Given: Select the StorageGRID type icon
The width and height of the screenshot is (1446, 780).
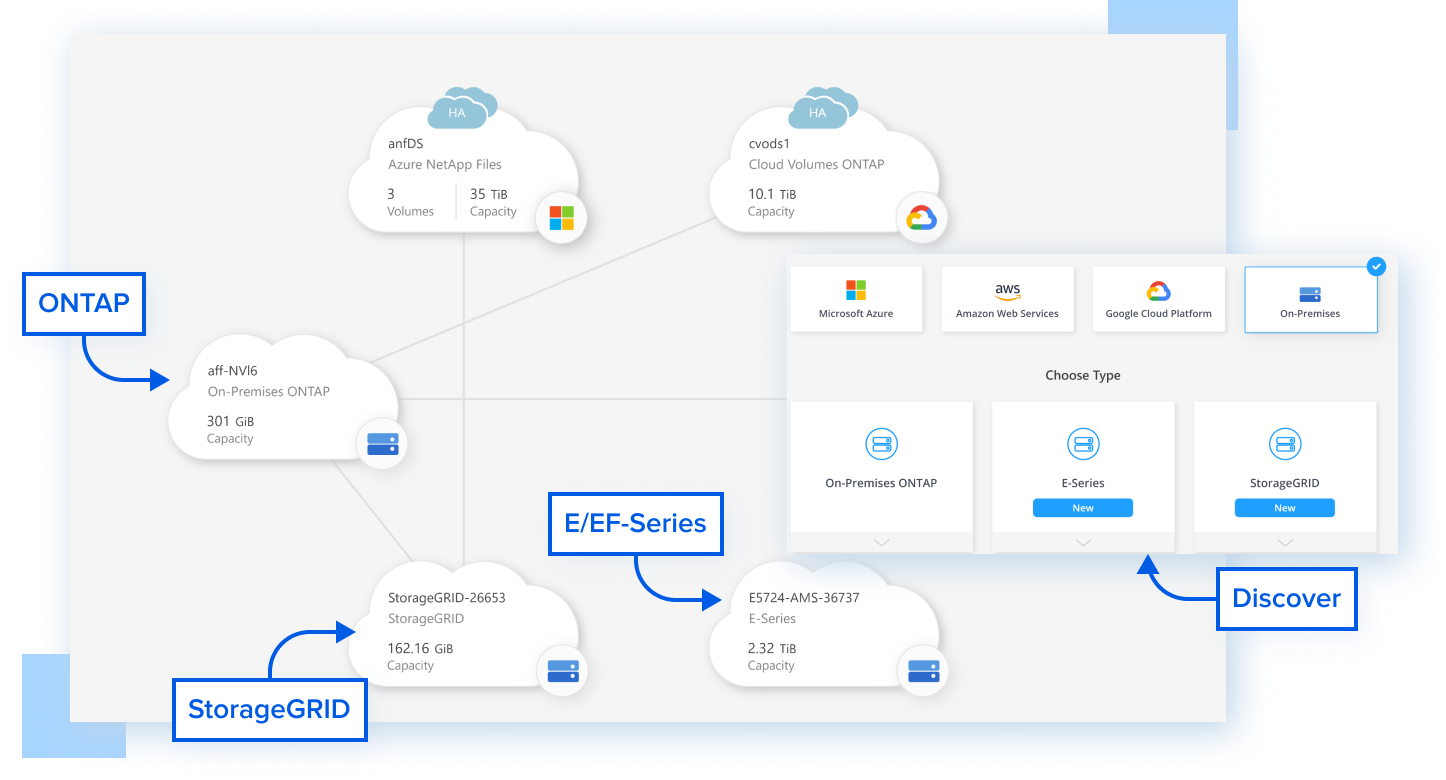Looking at the screenshot, I should coord(1285,443).
